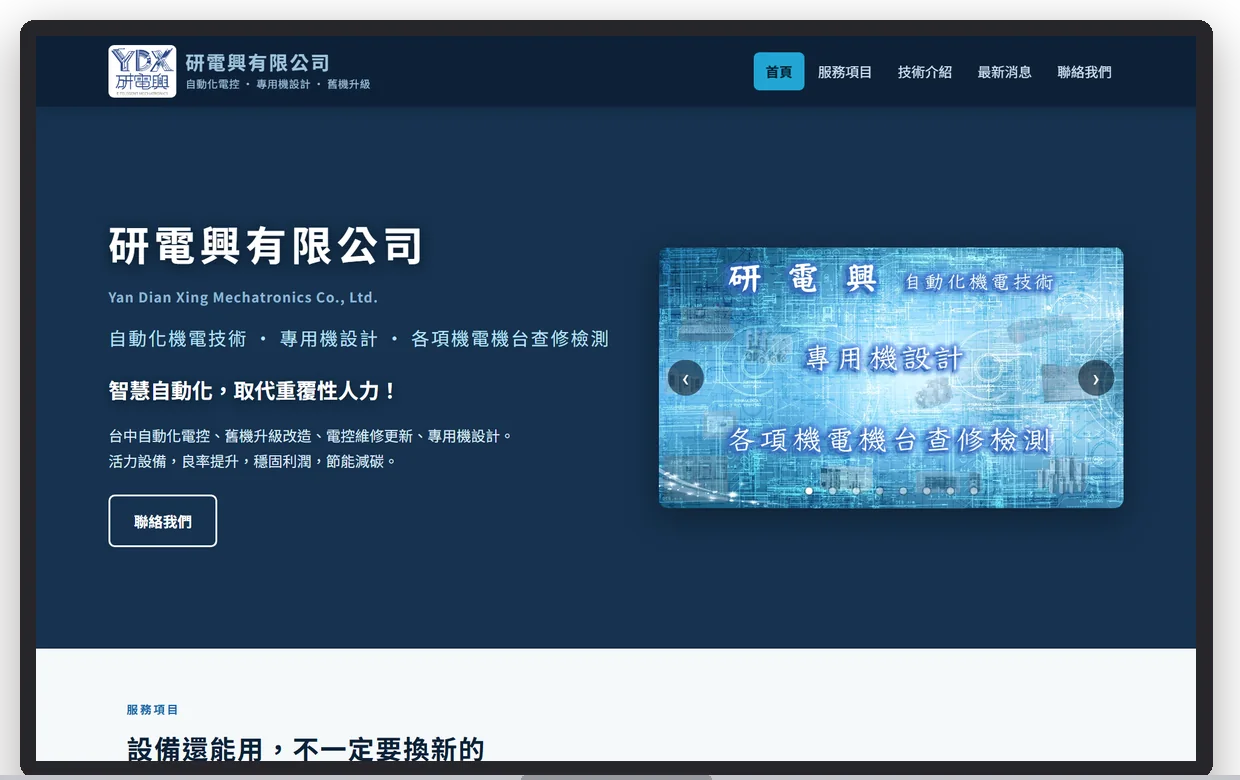Select first carousel indicator dot
This screenshot has width=1240, height=780.
pos(809,491)
